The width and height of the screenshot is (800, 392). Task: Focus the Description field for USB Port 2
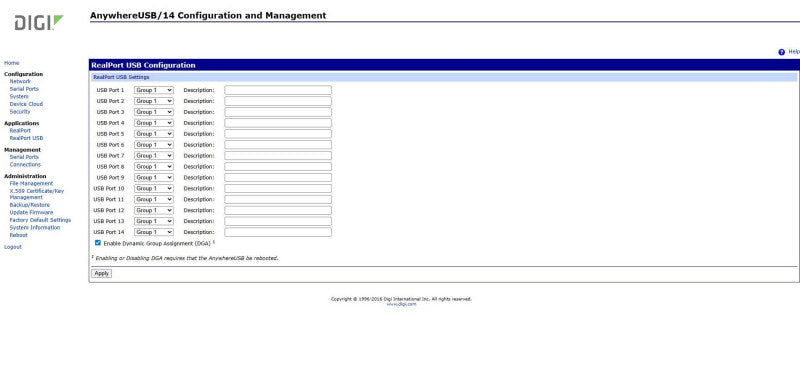[278, 101]
